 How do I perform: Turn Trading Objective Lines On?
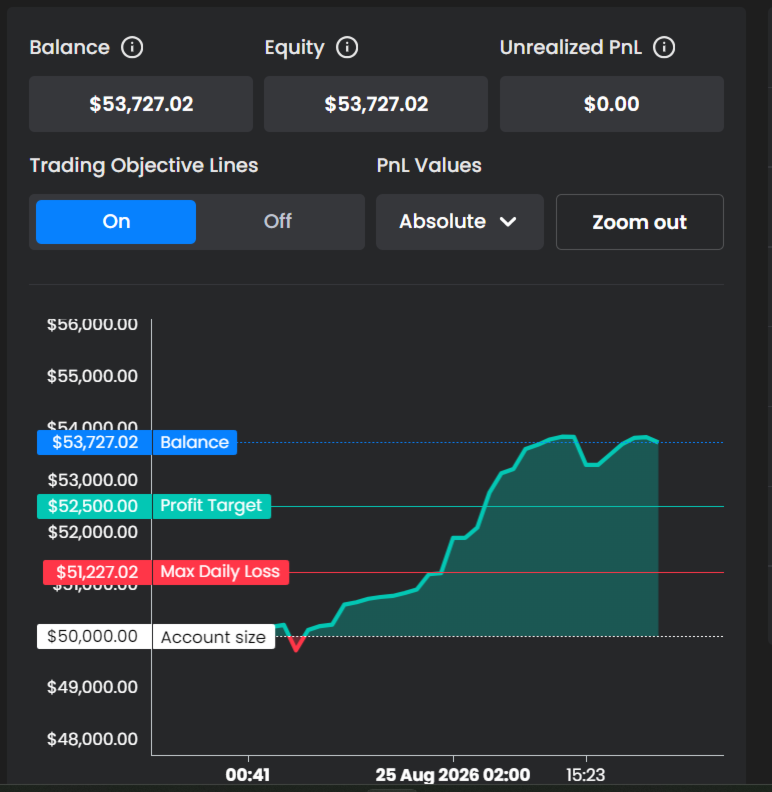[116, 222]
